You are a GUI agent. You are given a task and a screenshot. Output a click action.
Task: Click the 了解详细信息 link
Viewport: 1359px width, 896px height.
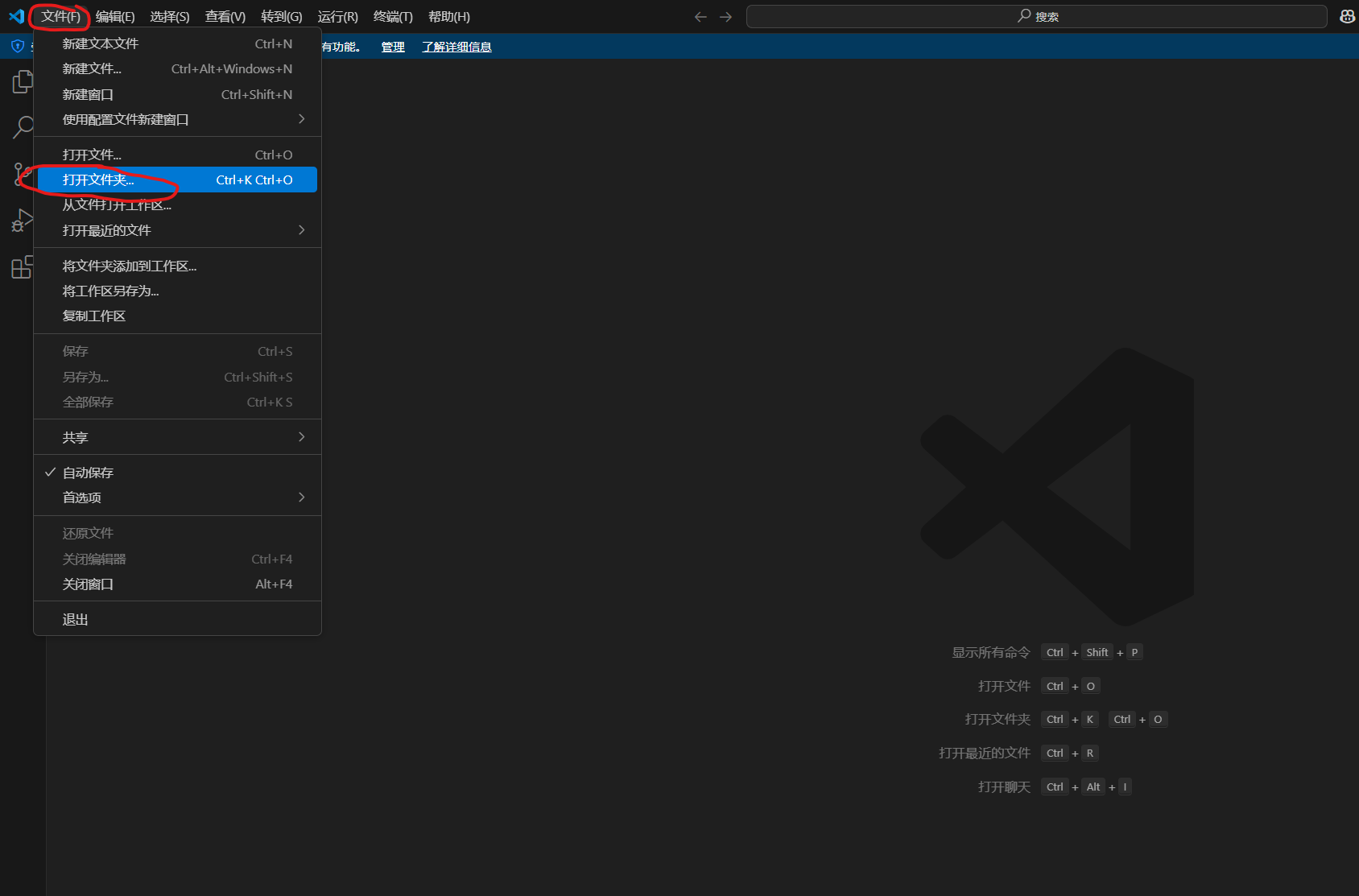456,47
